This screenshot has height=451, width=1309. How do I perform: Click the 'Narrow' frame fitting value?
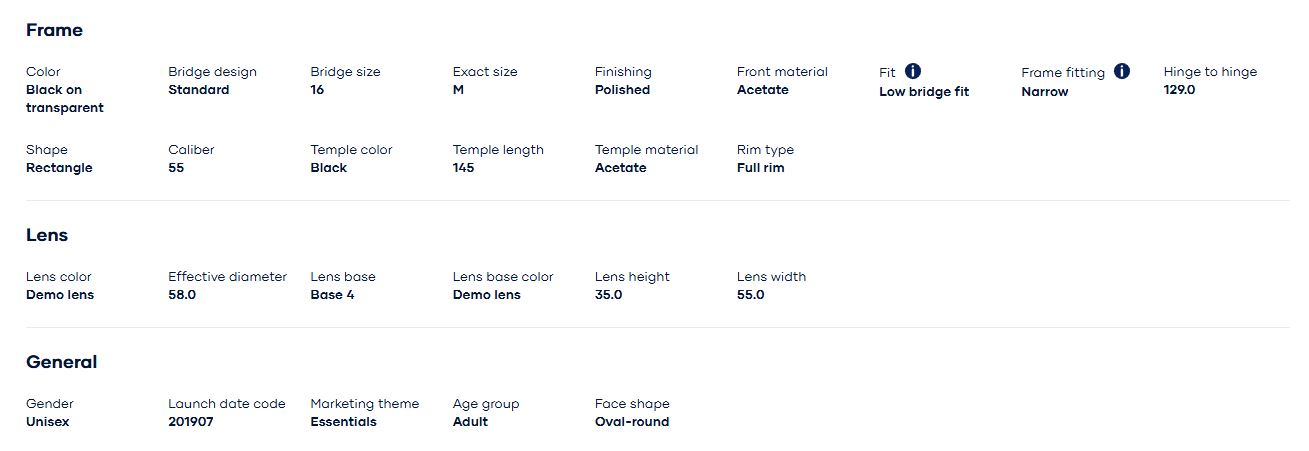[x=1044, y=92]
